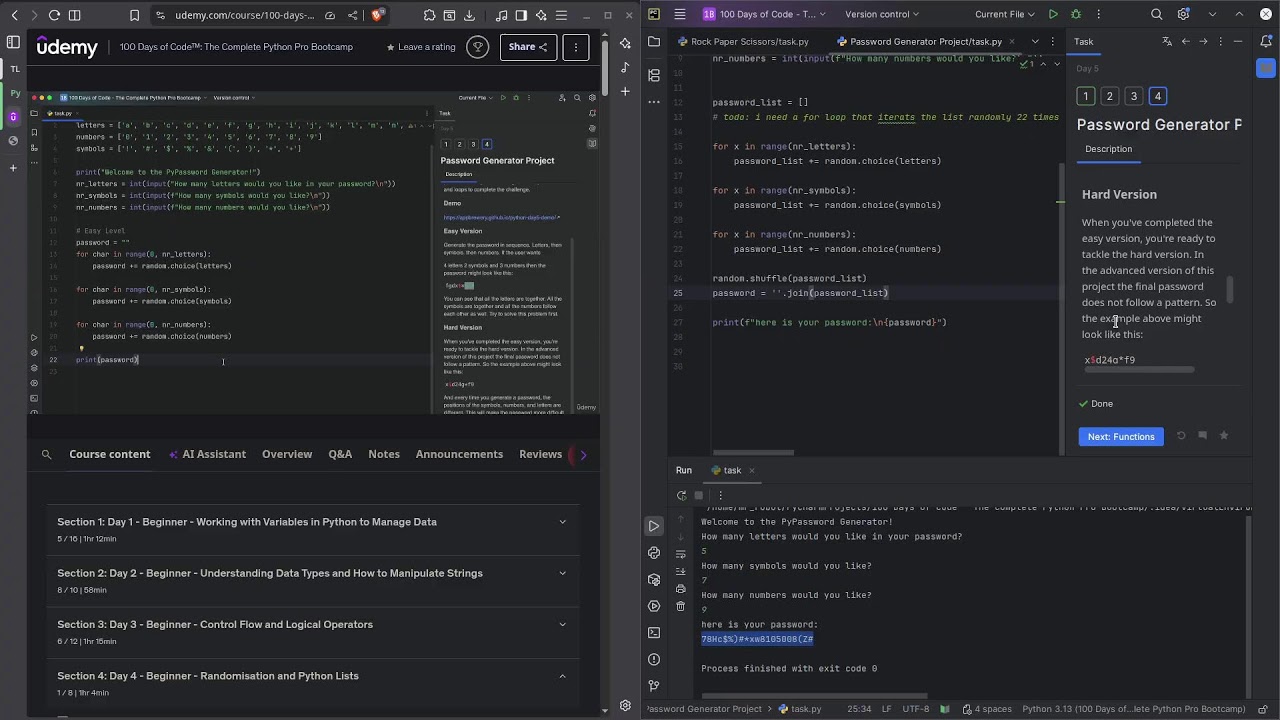
Task: Open the AI Assistant tab on Udemy
Action: click(207, 454)
